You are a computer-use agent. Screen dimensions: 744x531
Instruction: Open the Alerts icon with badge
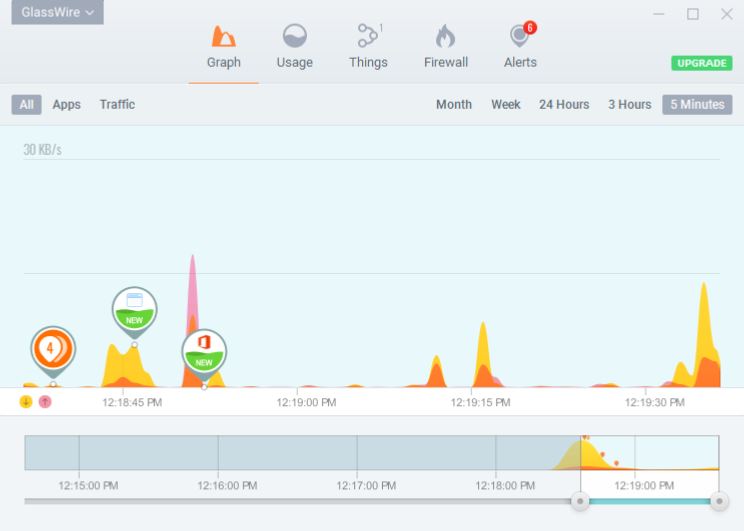(519, 38)
